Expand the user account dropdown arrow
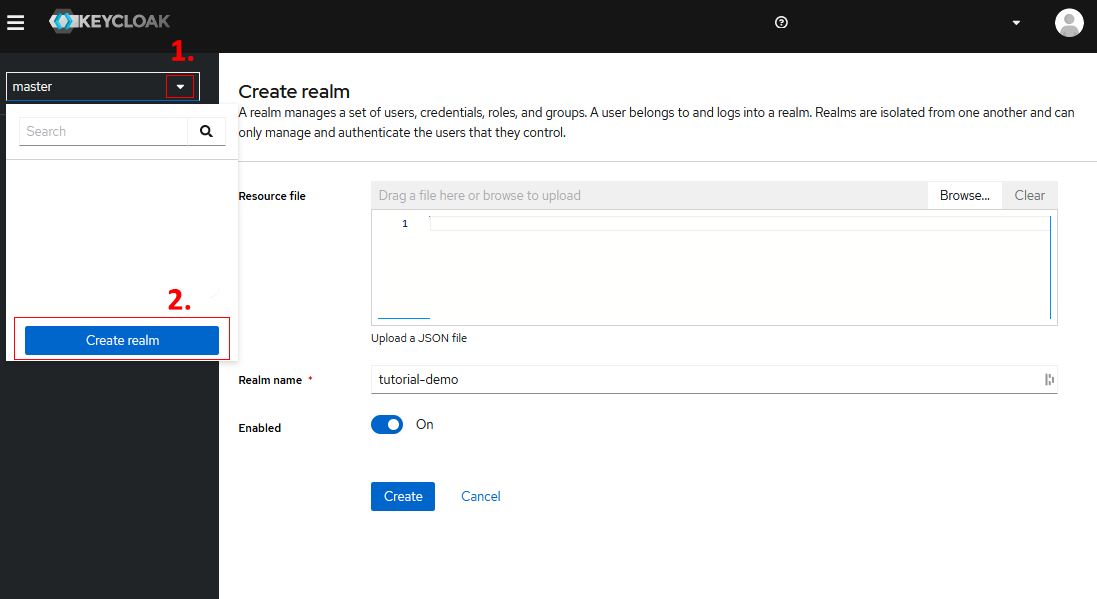The height and width of the screenshot is (599, 1097). click(x=1016, y=23)
